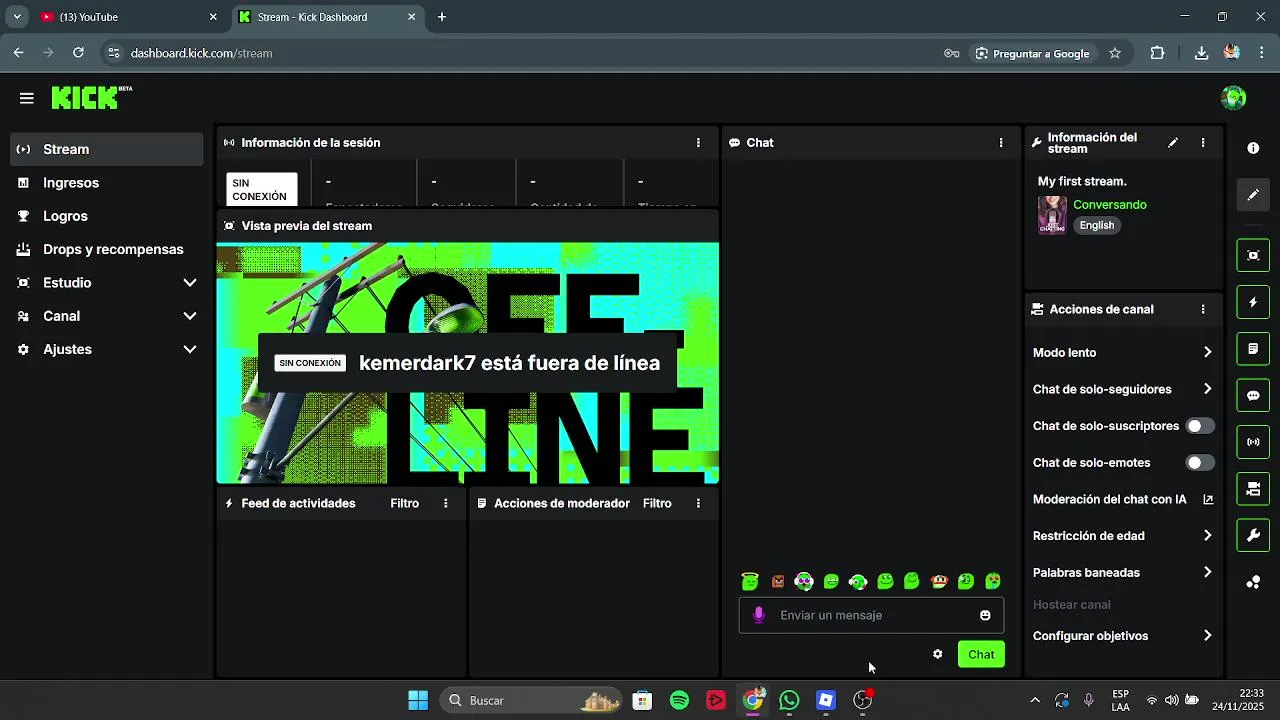Click the taskbar Buscar search box

click(x=532, y=701)
